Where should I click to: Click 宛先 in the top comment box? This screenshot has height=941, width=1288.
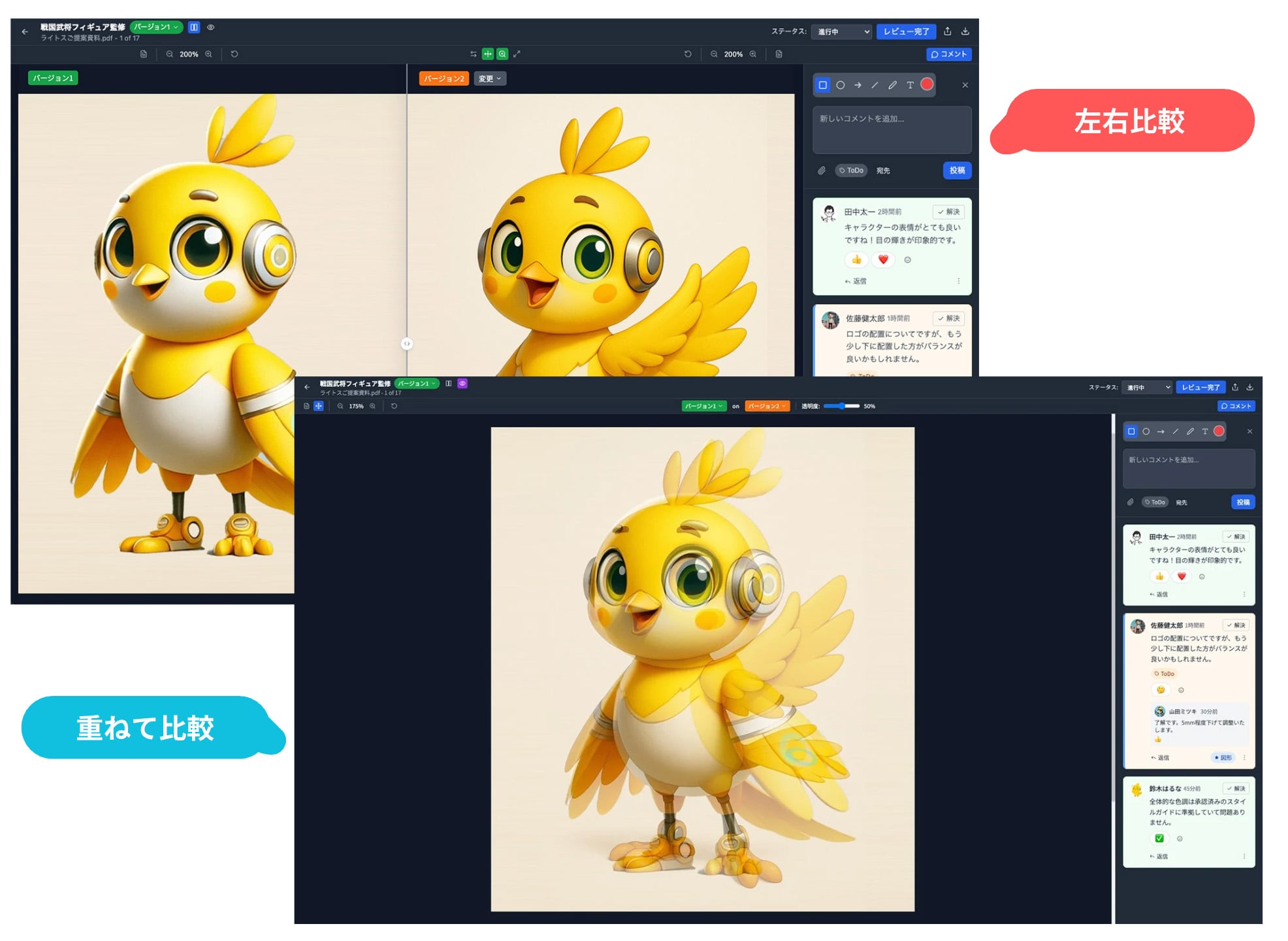click(883, 171)
